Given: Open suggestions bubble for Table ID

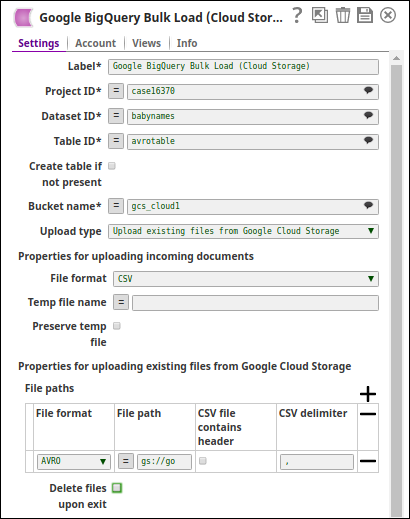Looking at the screenshot, I should (x=368, y=140).
